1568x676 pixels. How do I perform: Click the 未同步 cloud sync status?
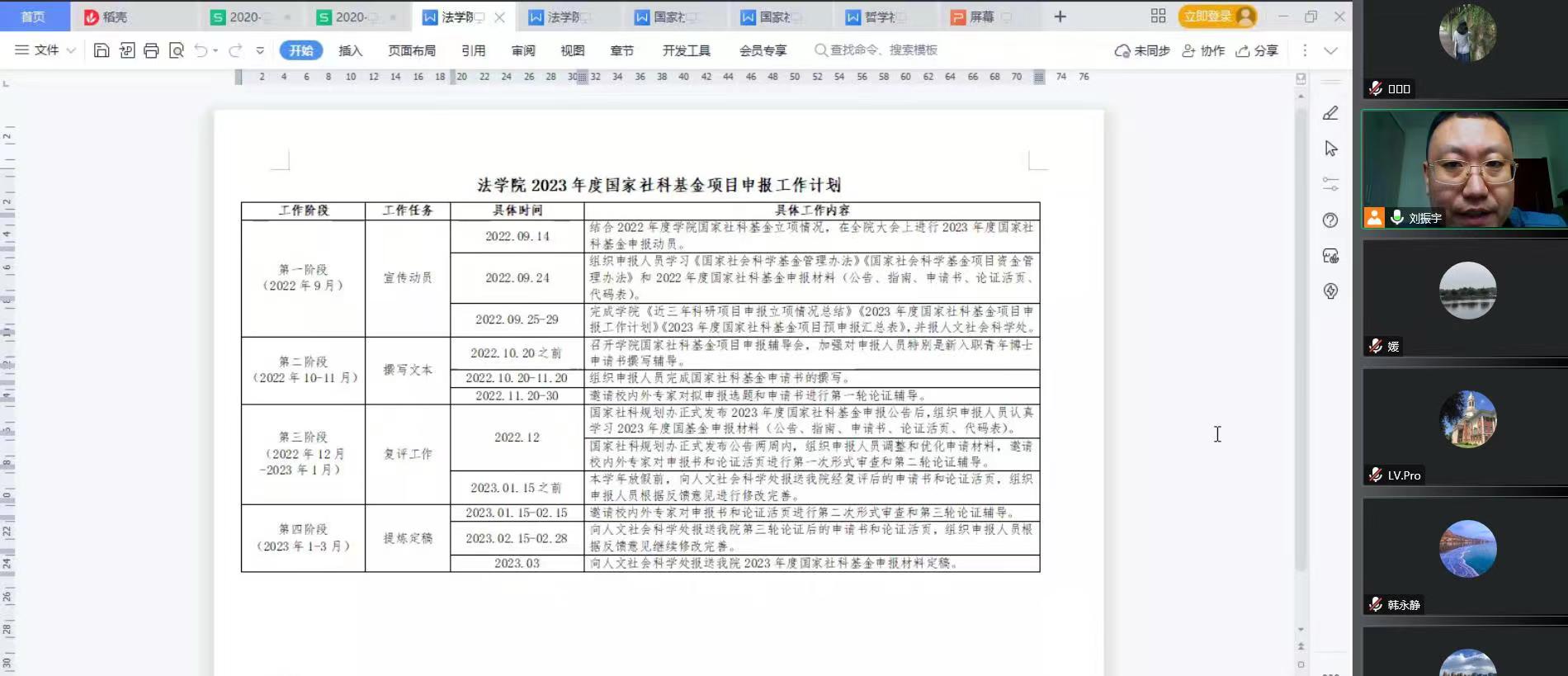(1142, 50)
